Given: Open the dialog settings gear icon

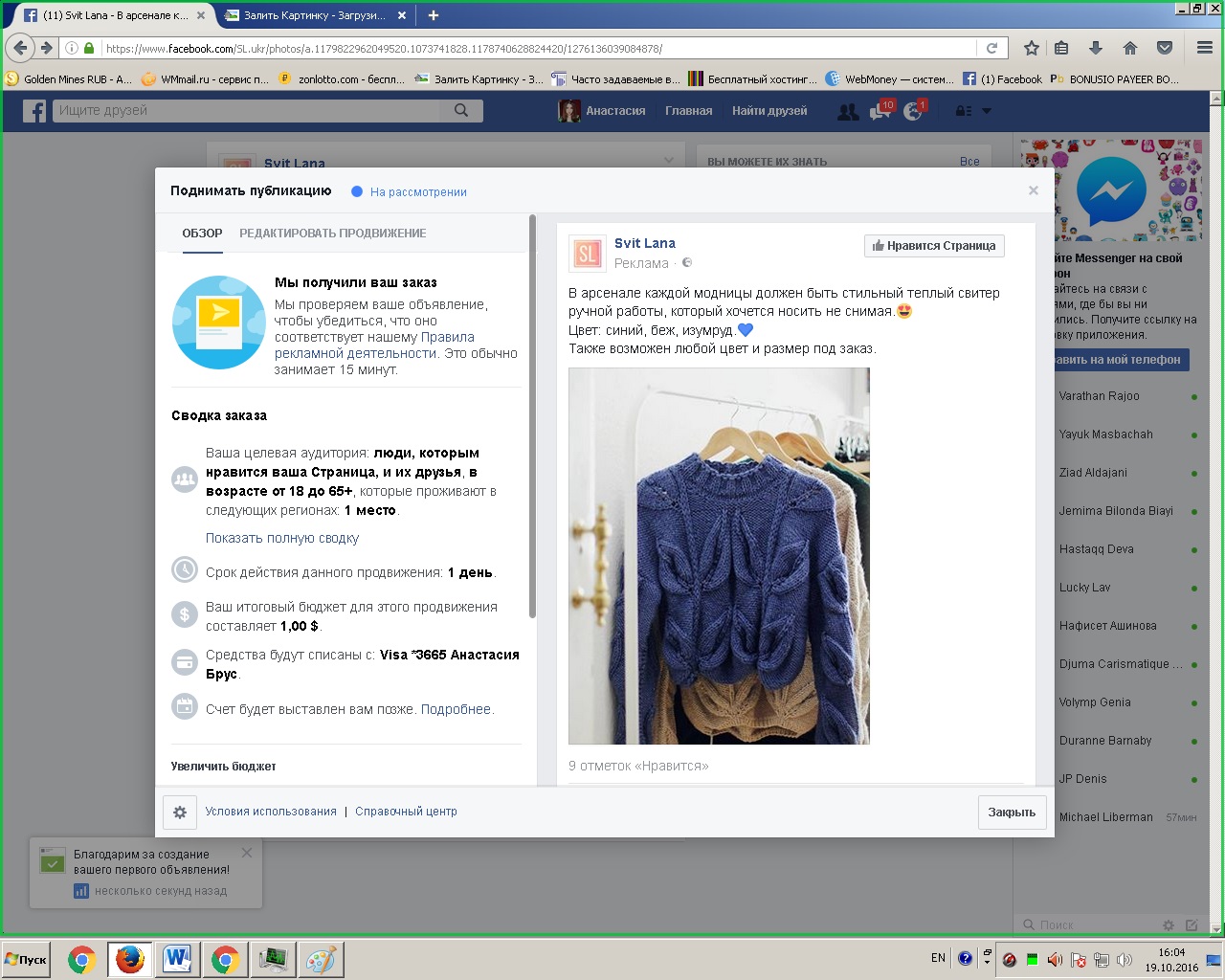Looking at the screenshot, I should tap(180, 812).
